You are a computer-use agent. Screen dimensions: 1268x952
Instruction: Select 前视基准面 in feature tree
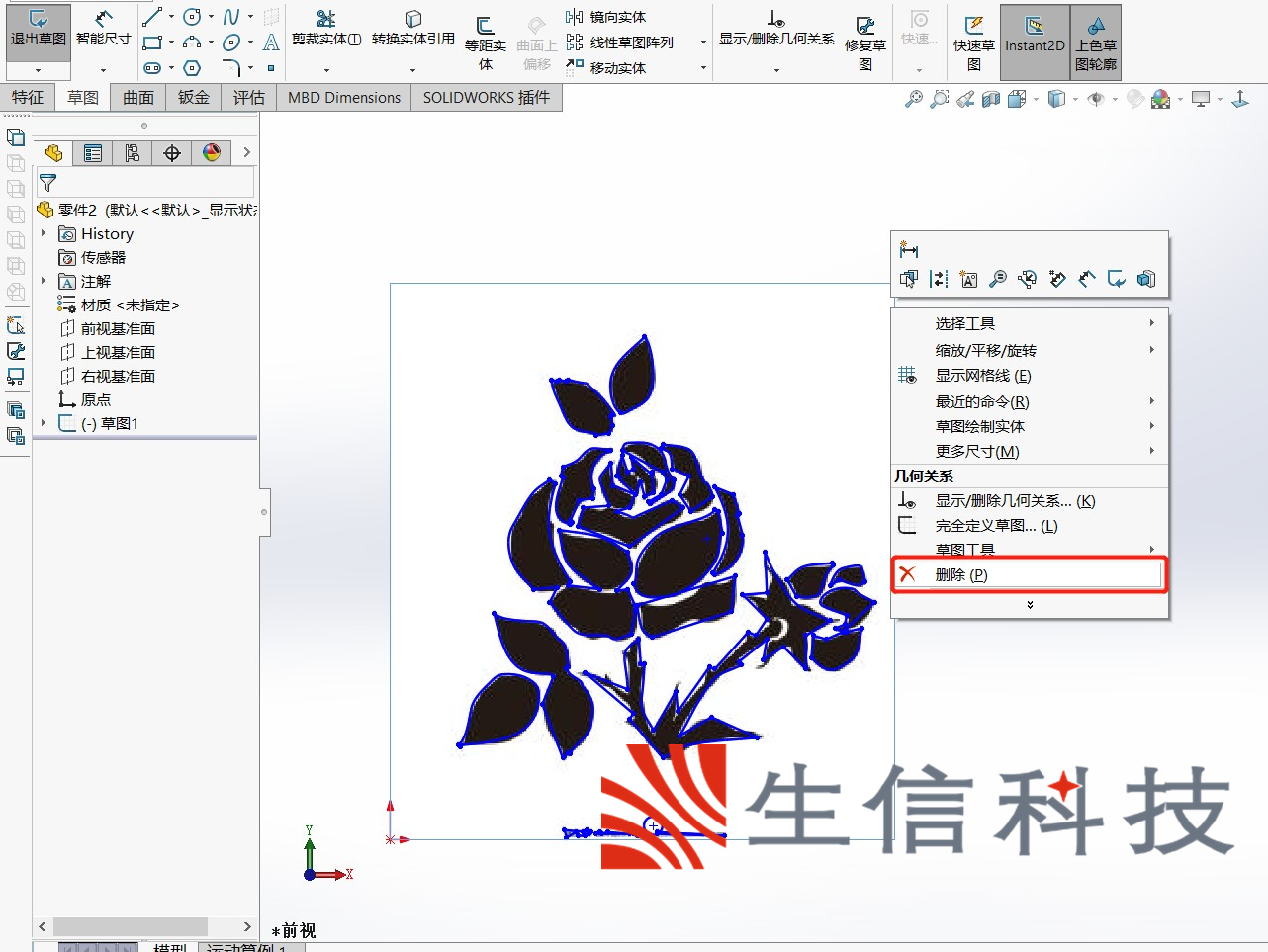click(x=107, y=328)
